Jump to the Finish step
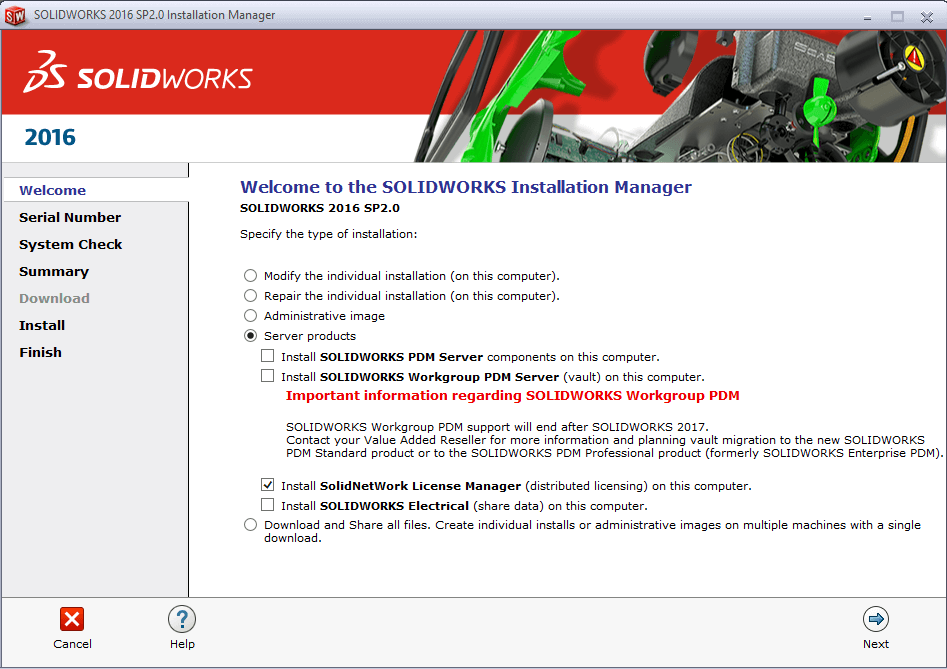This screenshot has height=669, width=947. pyautogui.click(x=40, y=353)
